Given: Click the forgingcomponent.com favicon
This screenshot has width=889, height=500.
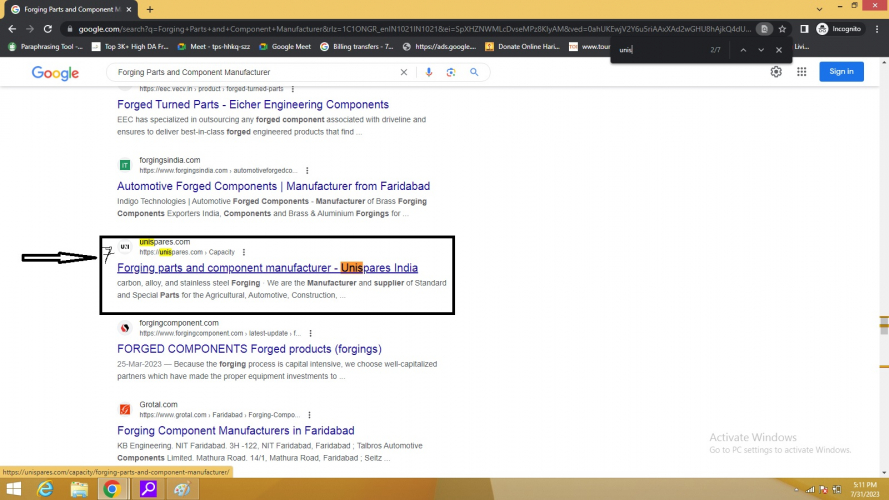Looking at the screenshot, I should [125, 328].
